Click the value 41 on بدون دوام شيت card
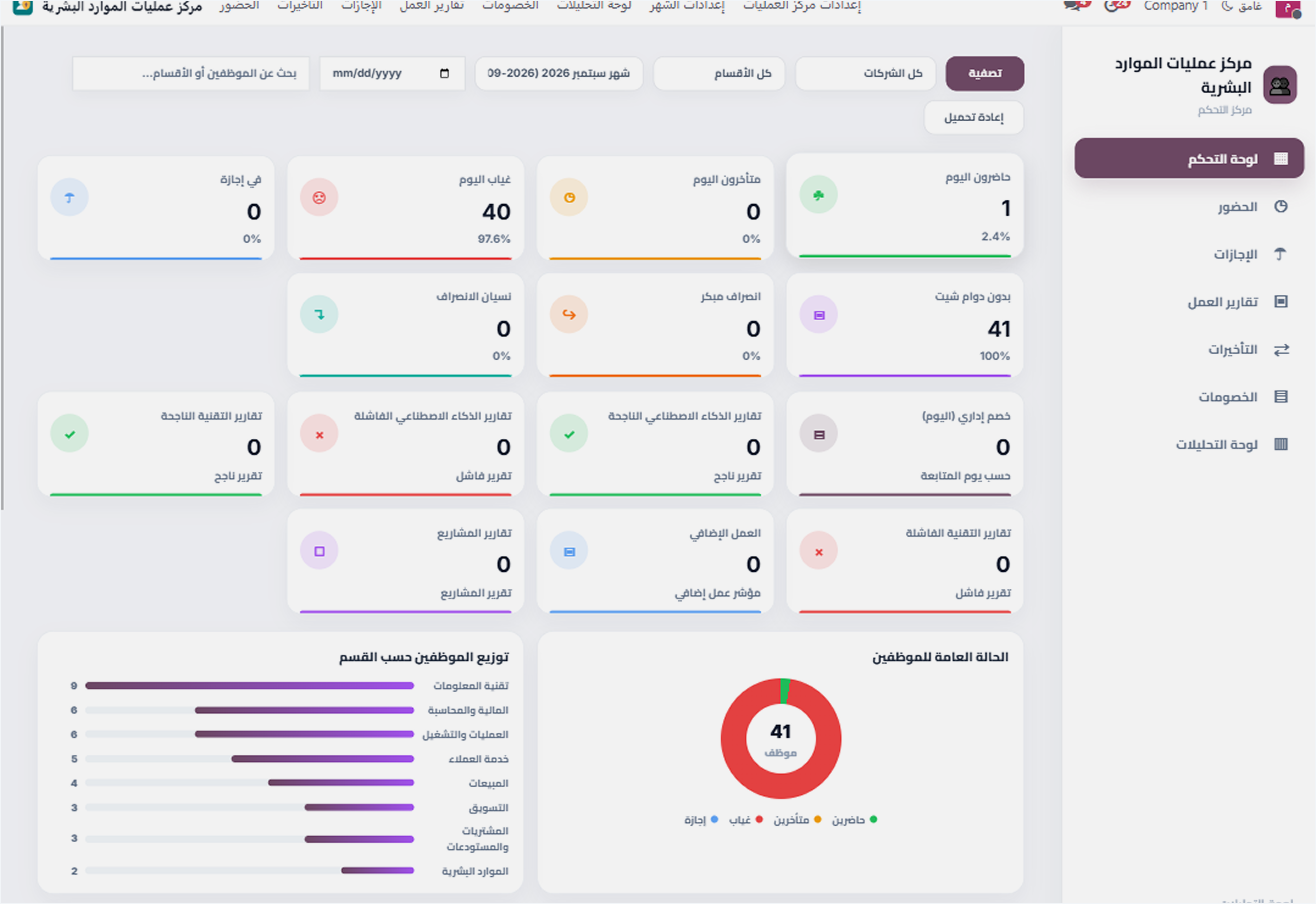 point(999,329)
